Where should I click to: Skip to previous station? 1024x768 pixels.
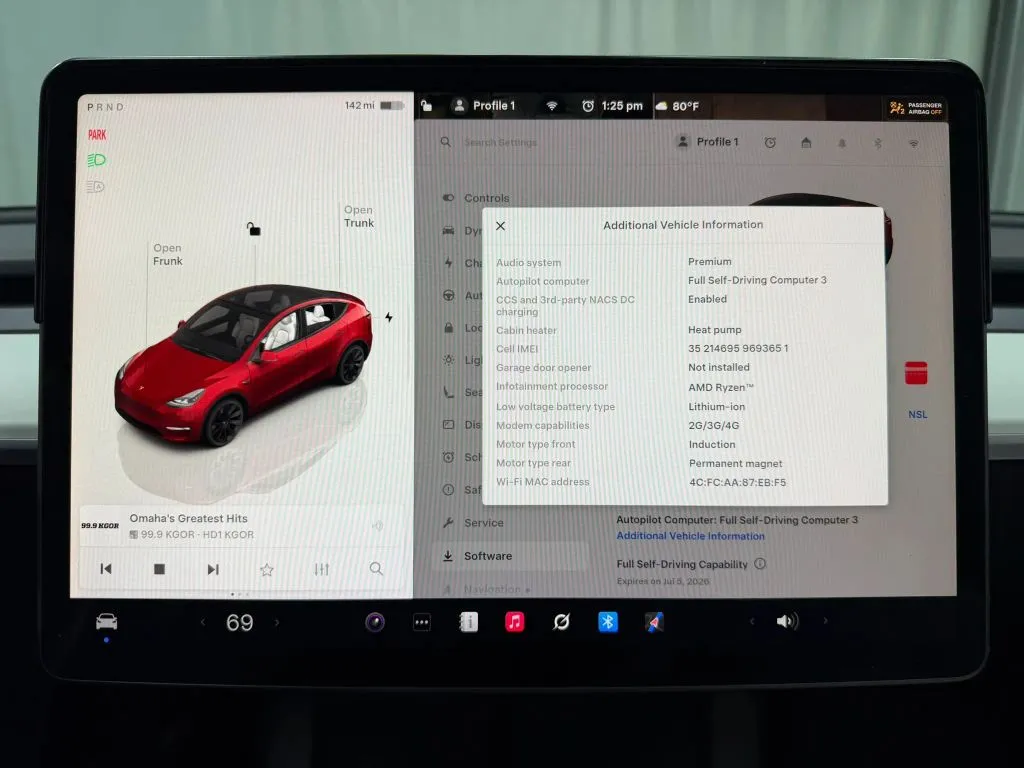point(106,569)
